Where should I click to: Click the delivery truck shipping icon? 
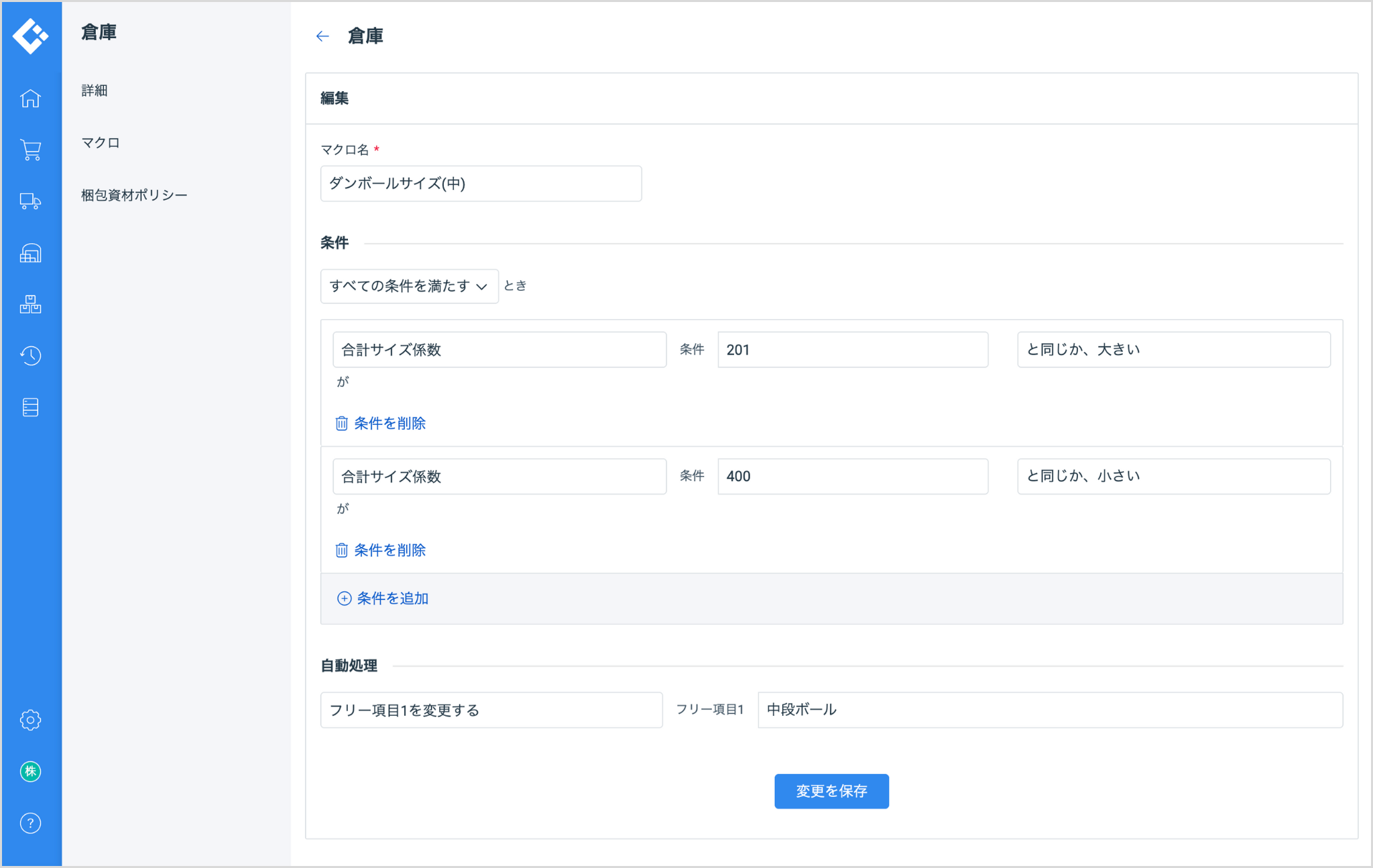click(30, 202)
